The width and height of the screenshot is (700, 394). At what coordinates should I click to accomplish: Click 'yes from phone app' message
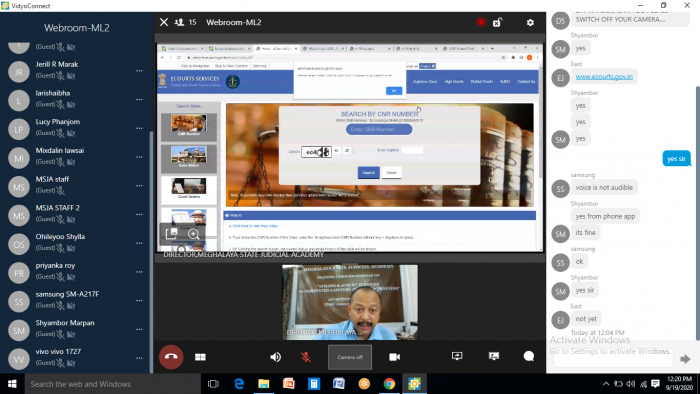coord(605,216)
